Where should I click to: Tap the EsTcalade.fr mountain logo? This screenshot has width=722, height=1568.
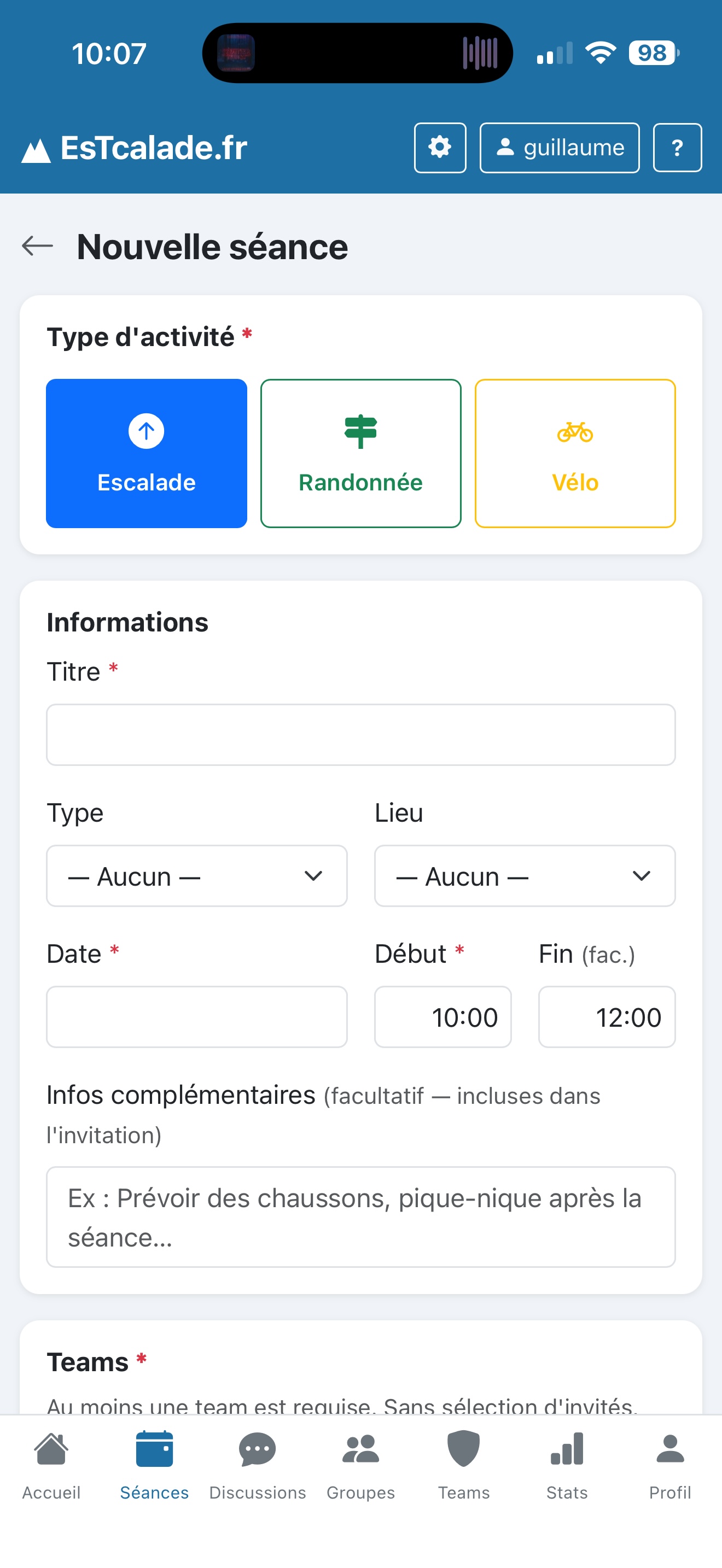point(36,150)
